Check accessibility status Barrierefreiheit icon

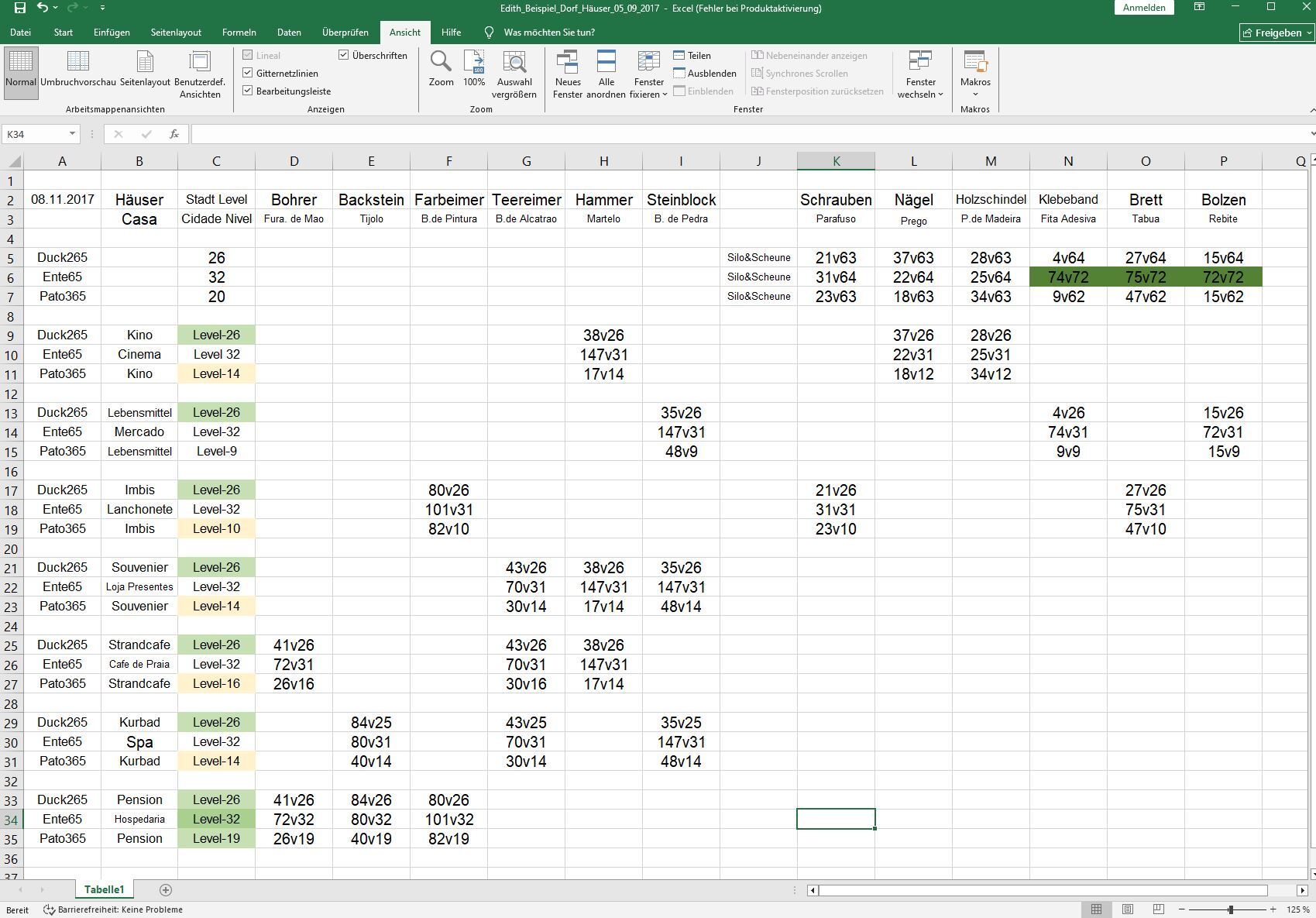[49, 909]
